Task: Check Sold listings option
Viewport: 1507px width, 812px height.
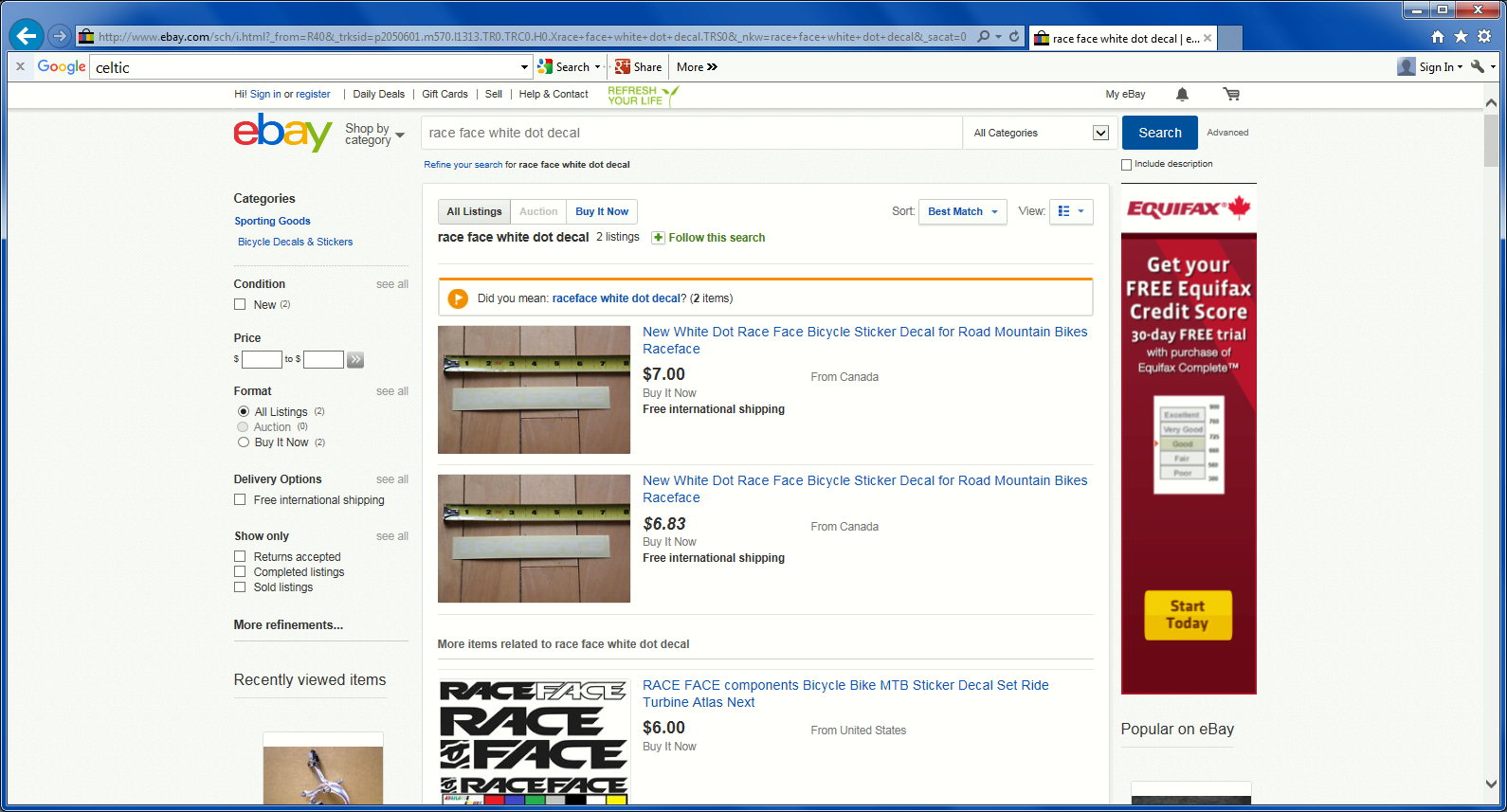Action: point(240,586)
